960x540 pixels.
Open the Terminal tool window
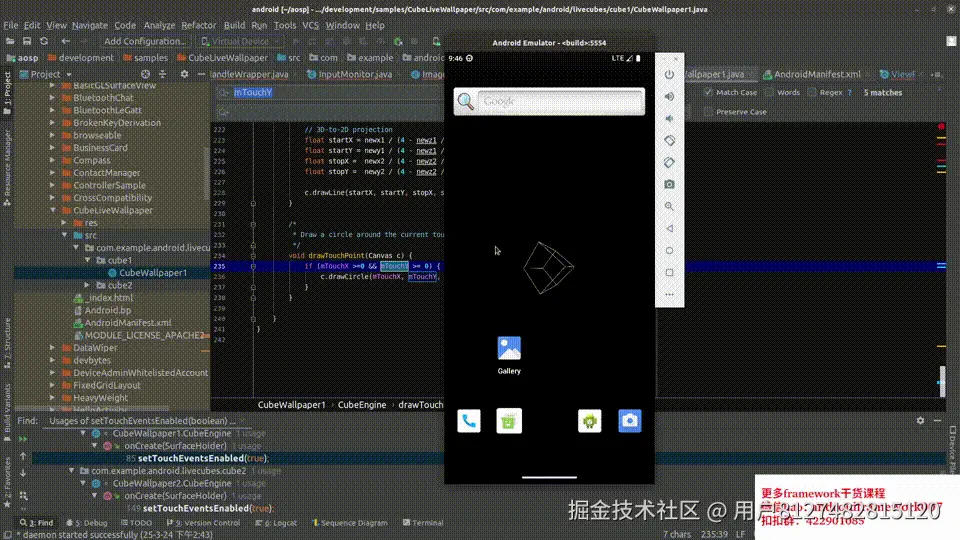click(422, 523)
